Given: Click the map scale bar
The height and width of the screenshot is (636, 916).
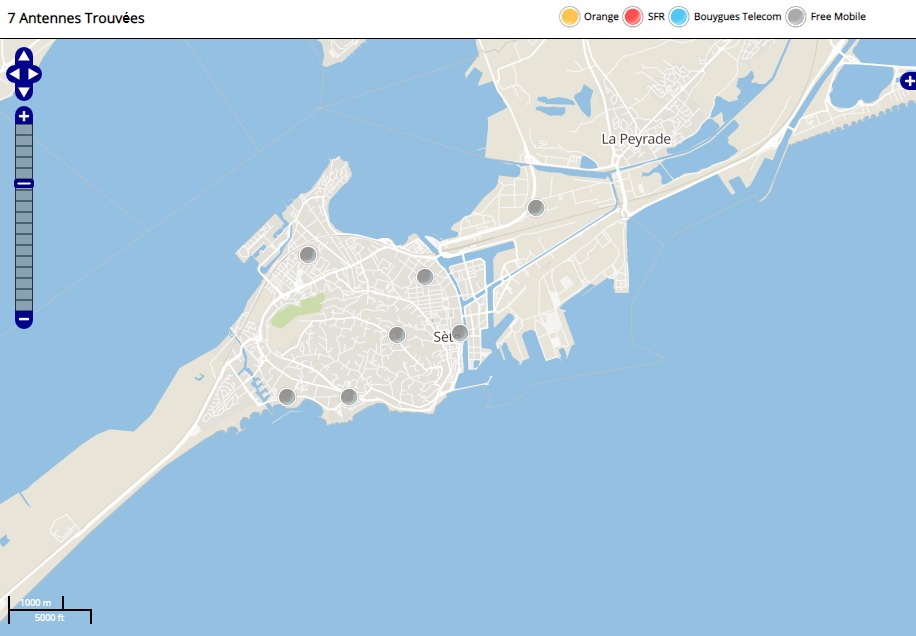Looking at the screenshot, I should 50,610.
